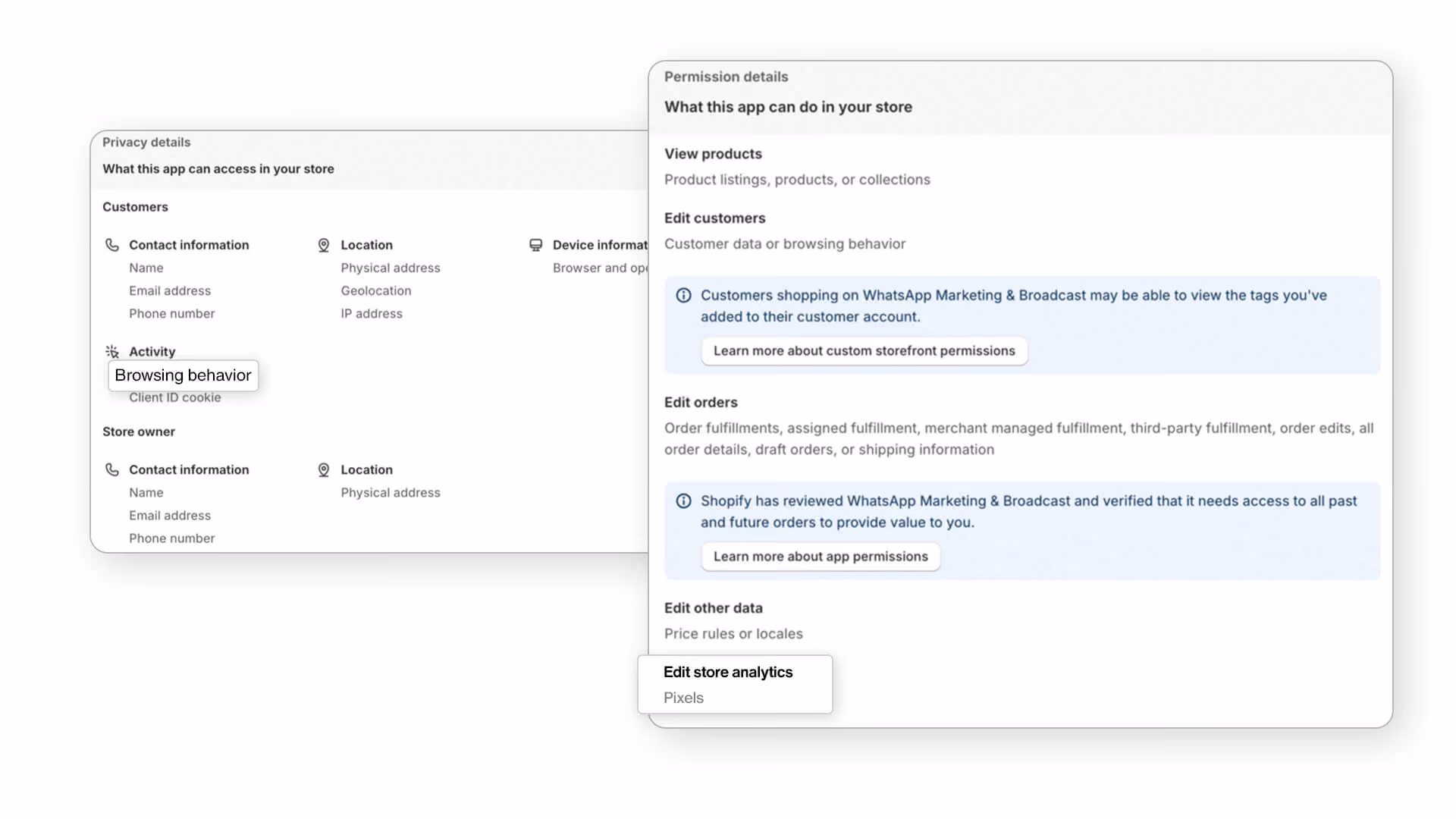1456x819 pixels.
Task: Click Physical address under Customers Location
Action: click(391, 268)
